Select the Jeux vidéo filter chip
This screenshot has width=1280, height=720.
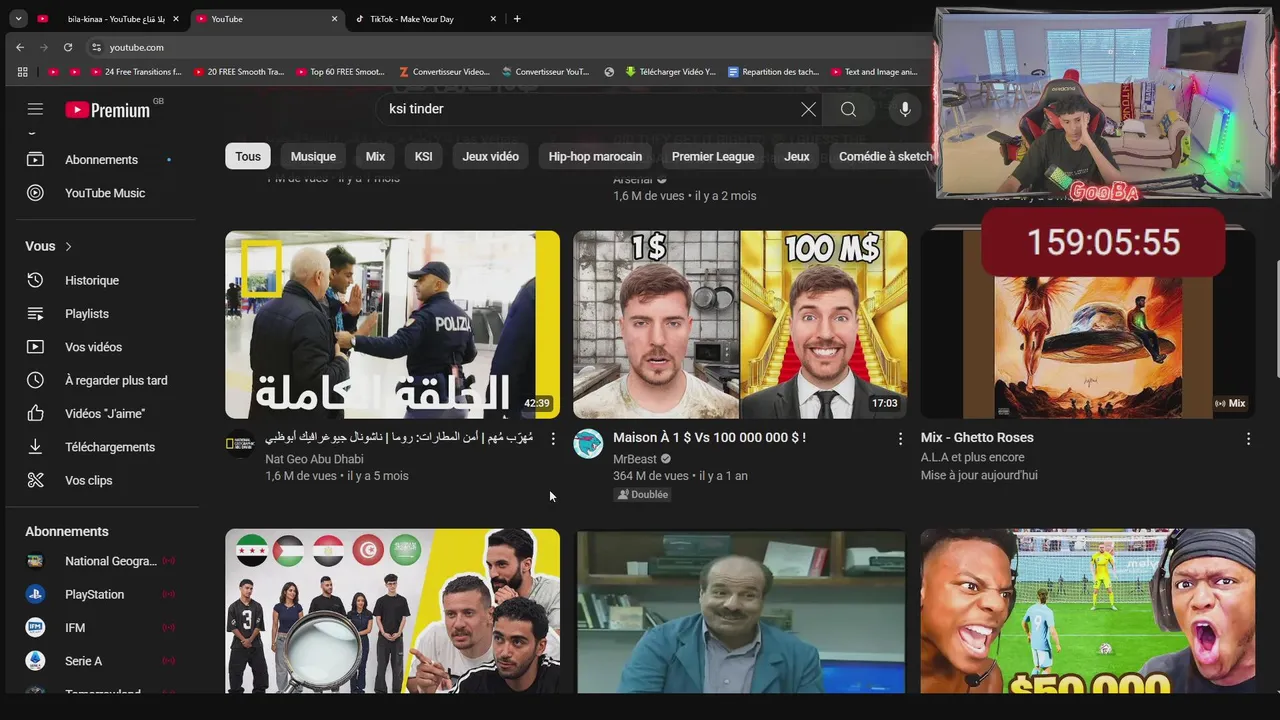click(x=491, y=156)
